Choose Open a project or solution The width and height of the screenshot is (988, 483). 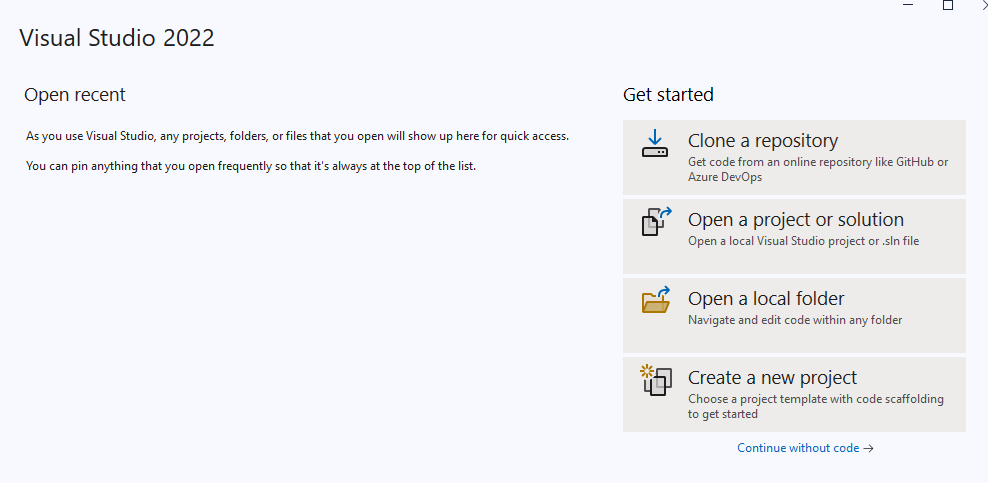click(794, 236)
